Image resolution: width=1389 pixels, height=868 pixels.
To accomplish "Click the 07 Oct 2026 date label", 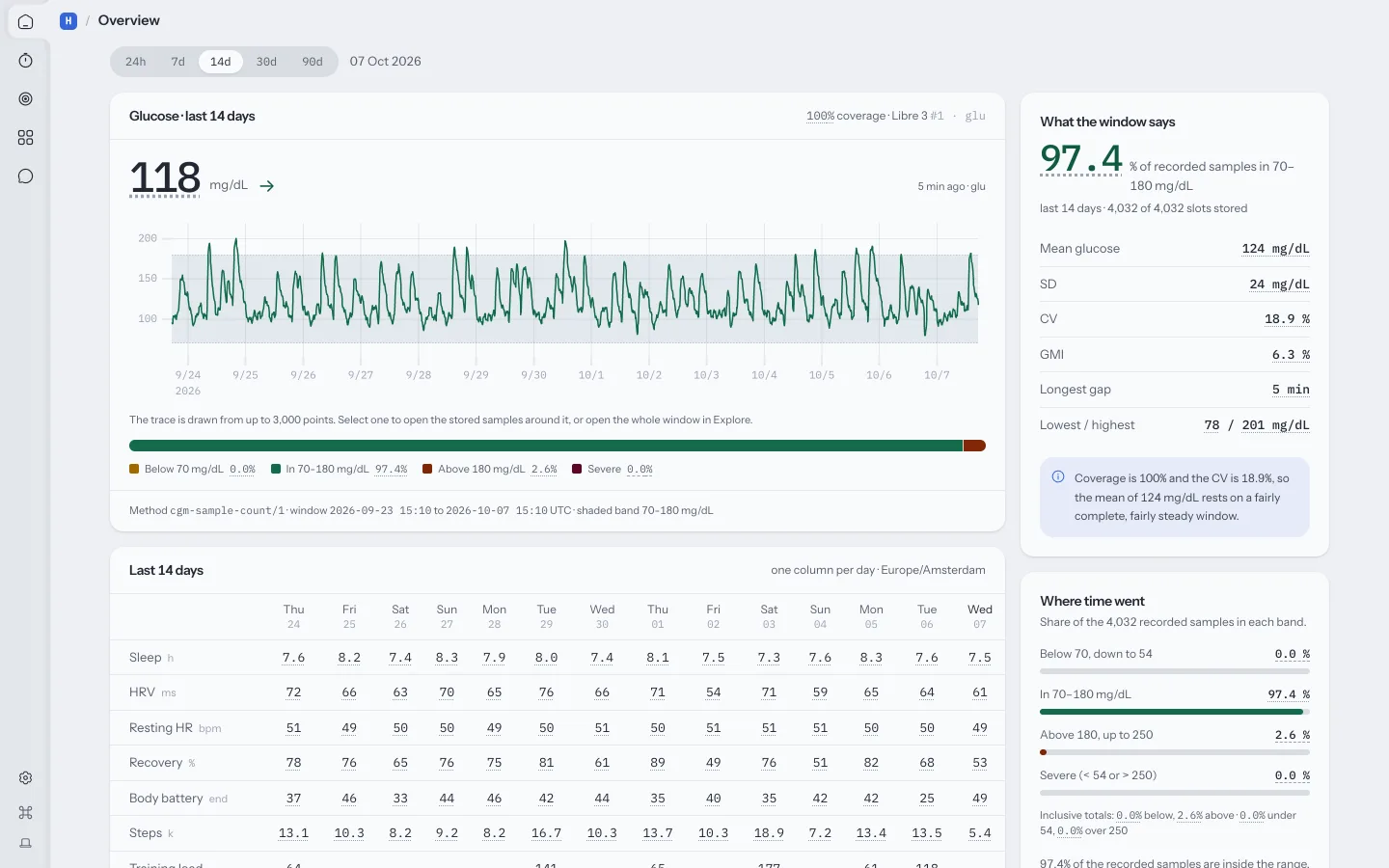I will pos(386,62).
